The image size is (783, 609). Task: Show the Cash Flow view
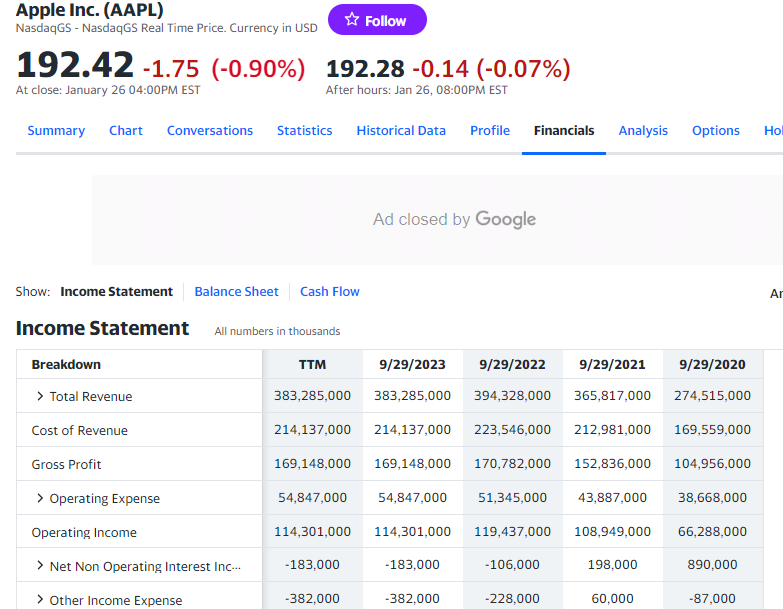pyautogui.click(x=330, y=292)
